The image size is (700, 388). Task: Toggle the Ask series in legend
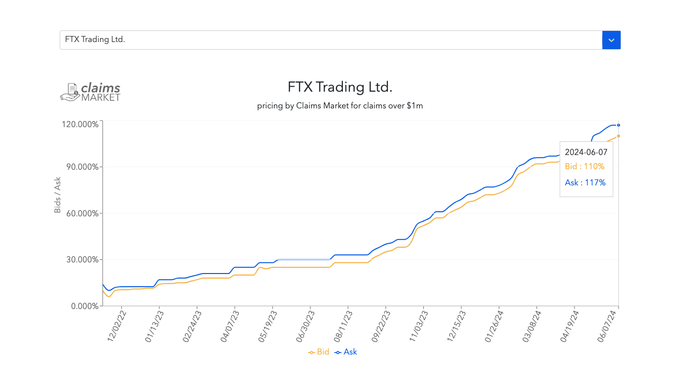pyautogui.click(x=346, y=352)
